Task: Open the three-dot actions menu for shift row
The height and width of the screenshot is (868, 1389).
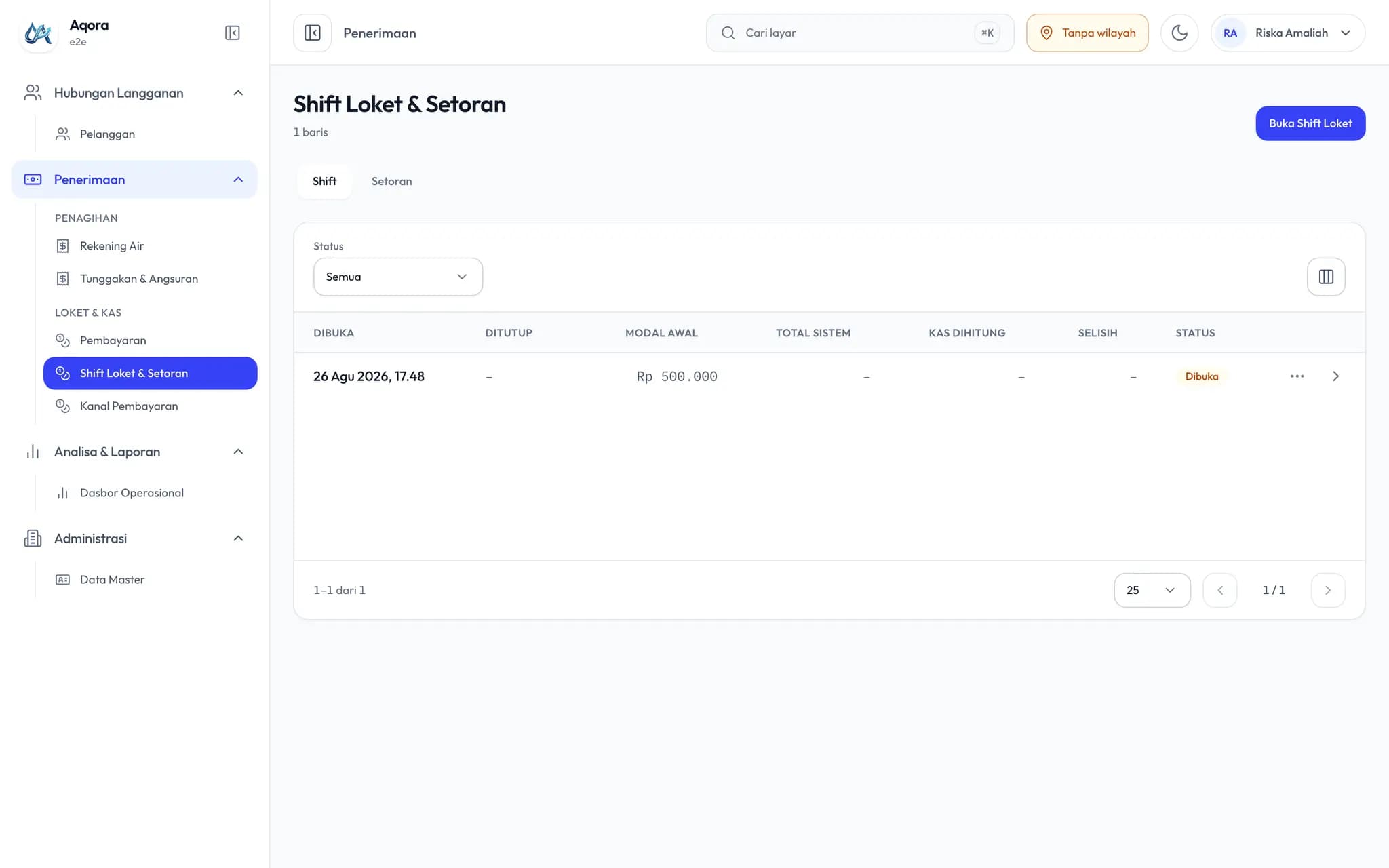Action: 1297,376
